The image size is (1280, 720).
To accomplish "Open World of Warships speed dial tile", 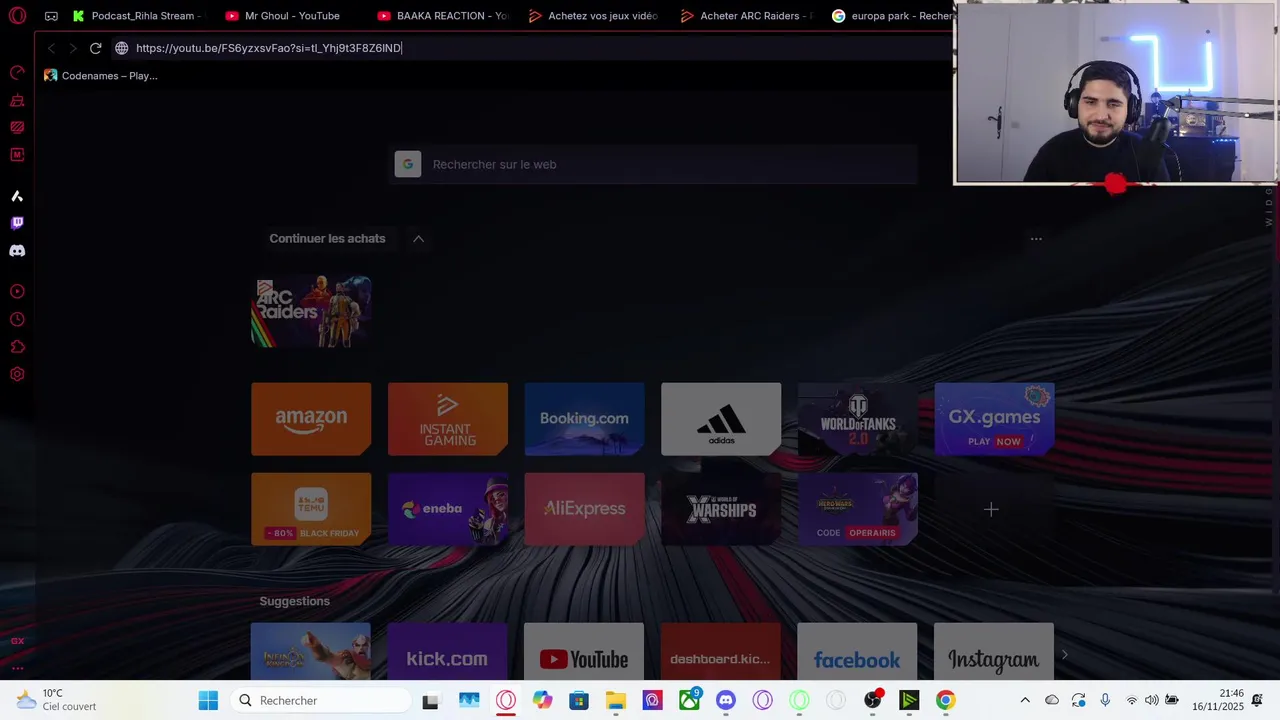I will click(x=721, y=509).
